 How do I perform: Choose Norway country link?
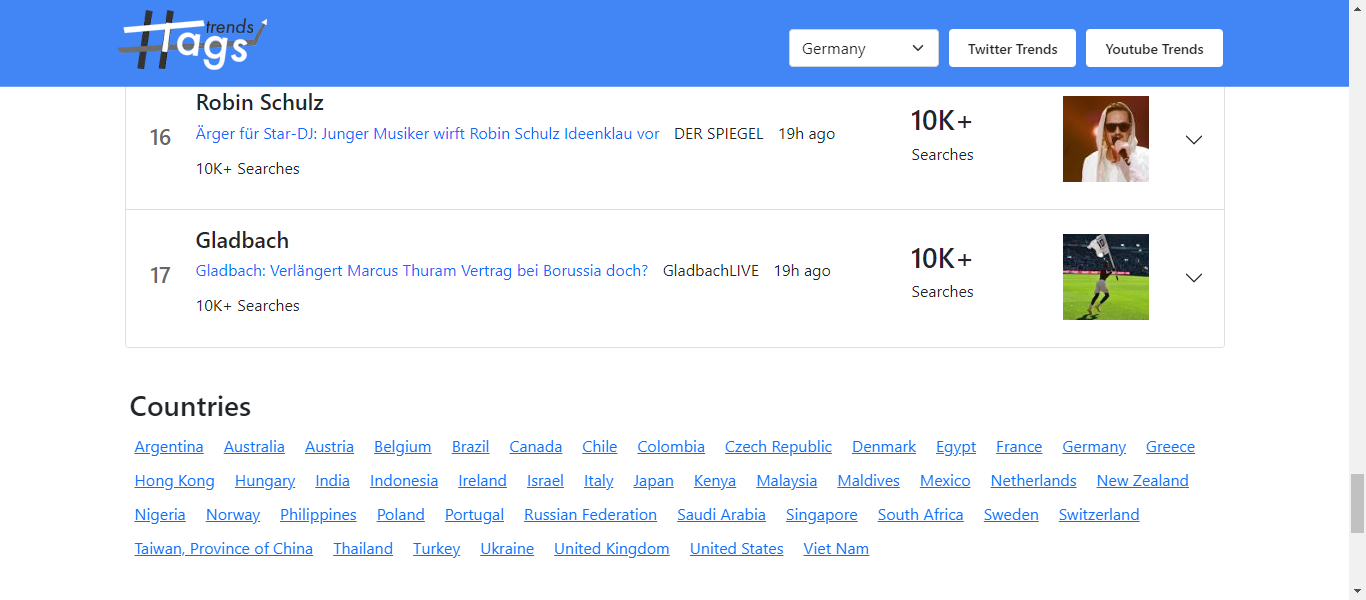point(233,515)
